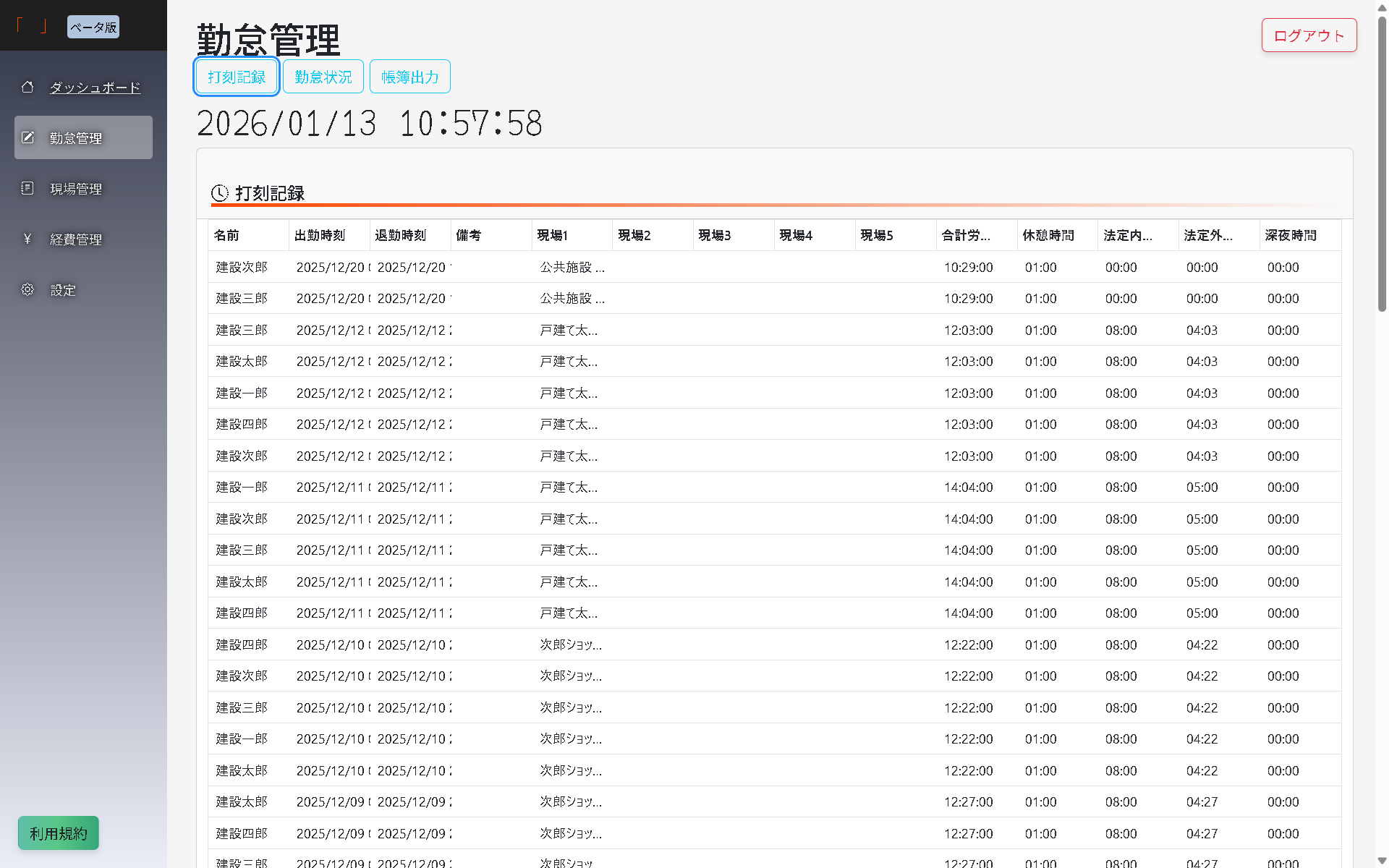Click the app logo in the top-left corner
The height and width of the screenshot is (868, 1389).
coord(33,24)
